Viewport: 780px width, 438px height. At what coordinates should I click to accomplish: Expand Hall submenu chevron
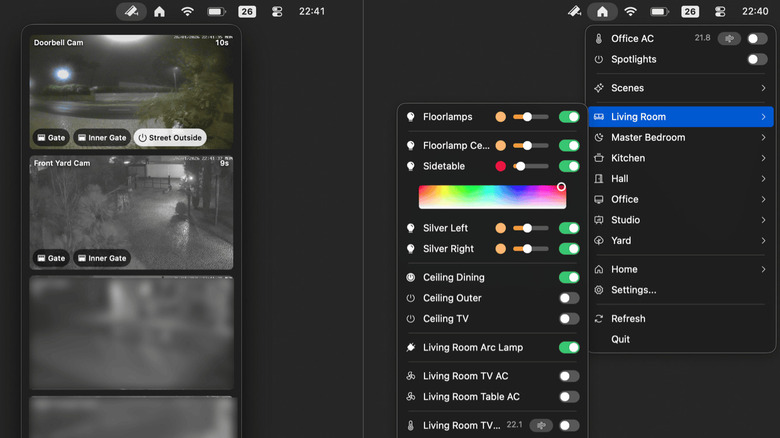(x=763, y=179)
